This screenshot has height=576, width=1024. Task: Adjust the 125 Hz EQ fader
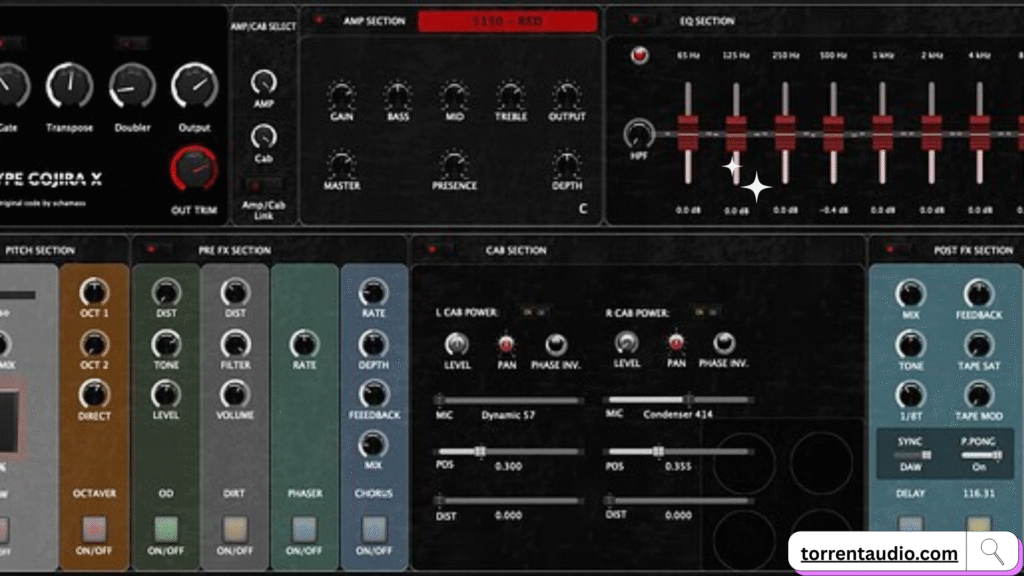[x=736, y=133]
